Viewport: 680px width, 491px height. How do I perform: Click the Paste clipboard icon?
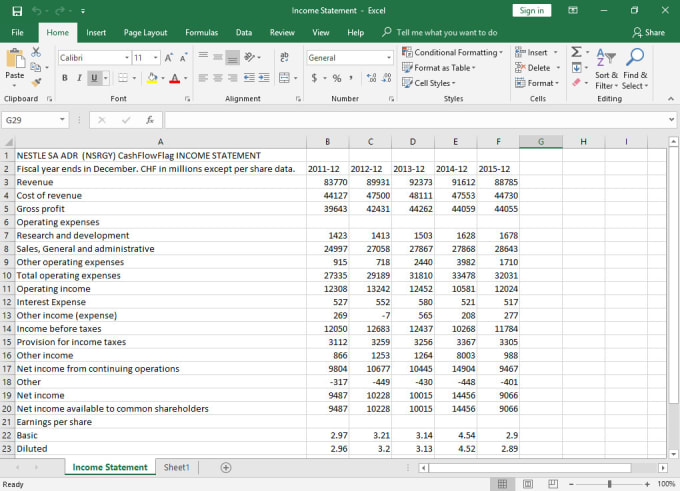(15, 59)
